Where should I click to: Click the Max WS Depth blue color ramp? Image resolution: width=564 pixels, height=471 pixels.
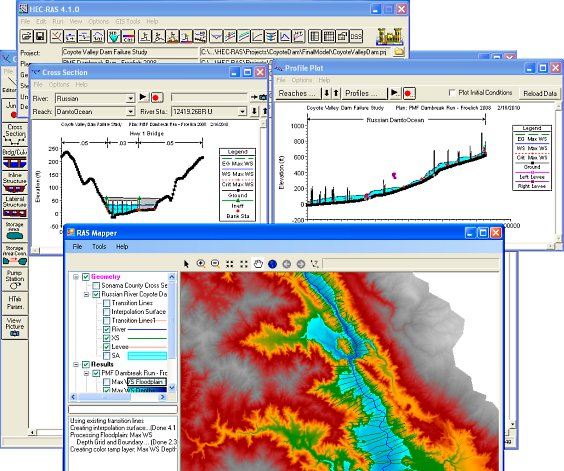click(147, 390)
